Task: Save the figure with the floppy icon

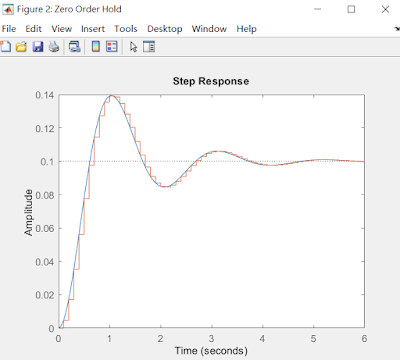Action: click(x=38, y=47)
